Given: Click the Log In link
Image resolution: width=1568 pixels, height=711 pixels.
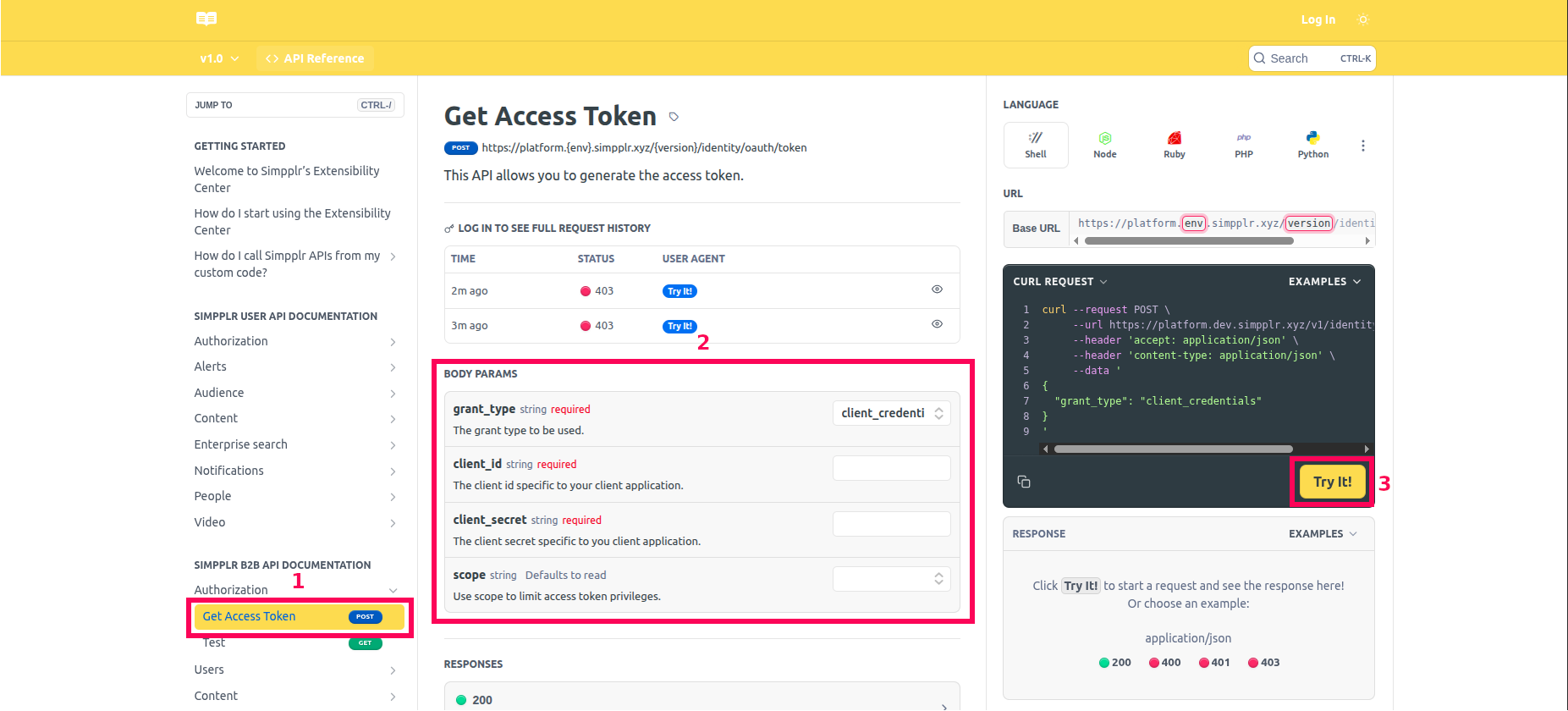Looking at the screenshot, I should 1318,19.
